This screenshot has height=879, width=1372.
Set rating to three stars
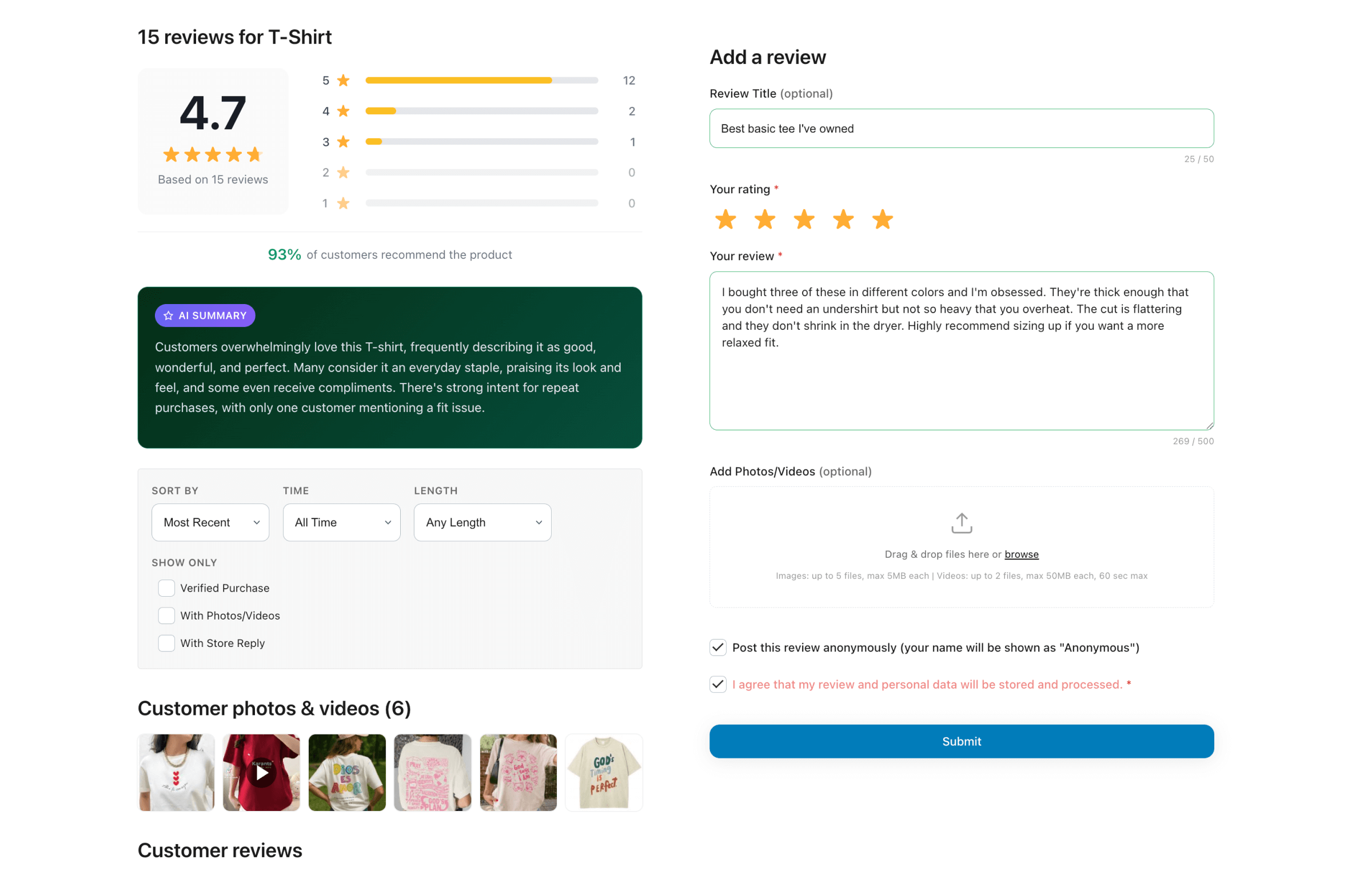804,219
